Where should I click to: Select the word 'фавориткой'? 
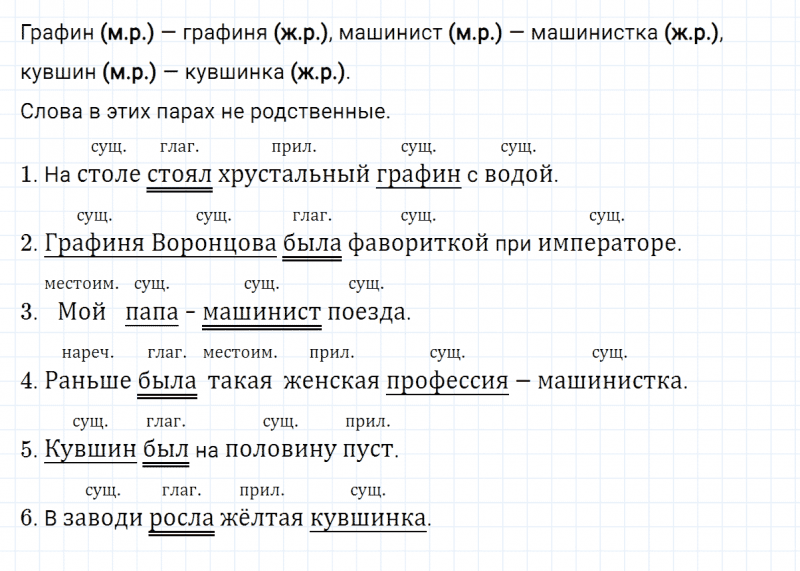coord(418,243)
